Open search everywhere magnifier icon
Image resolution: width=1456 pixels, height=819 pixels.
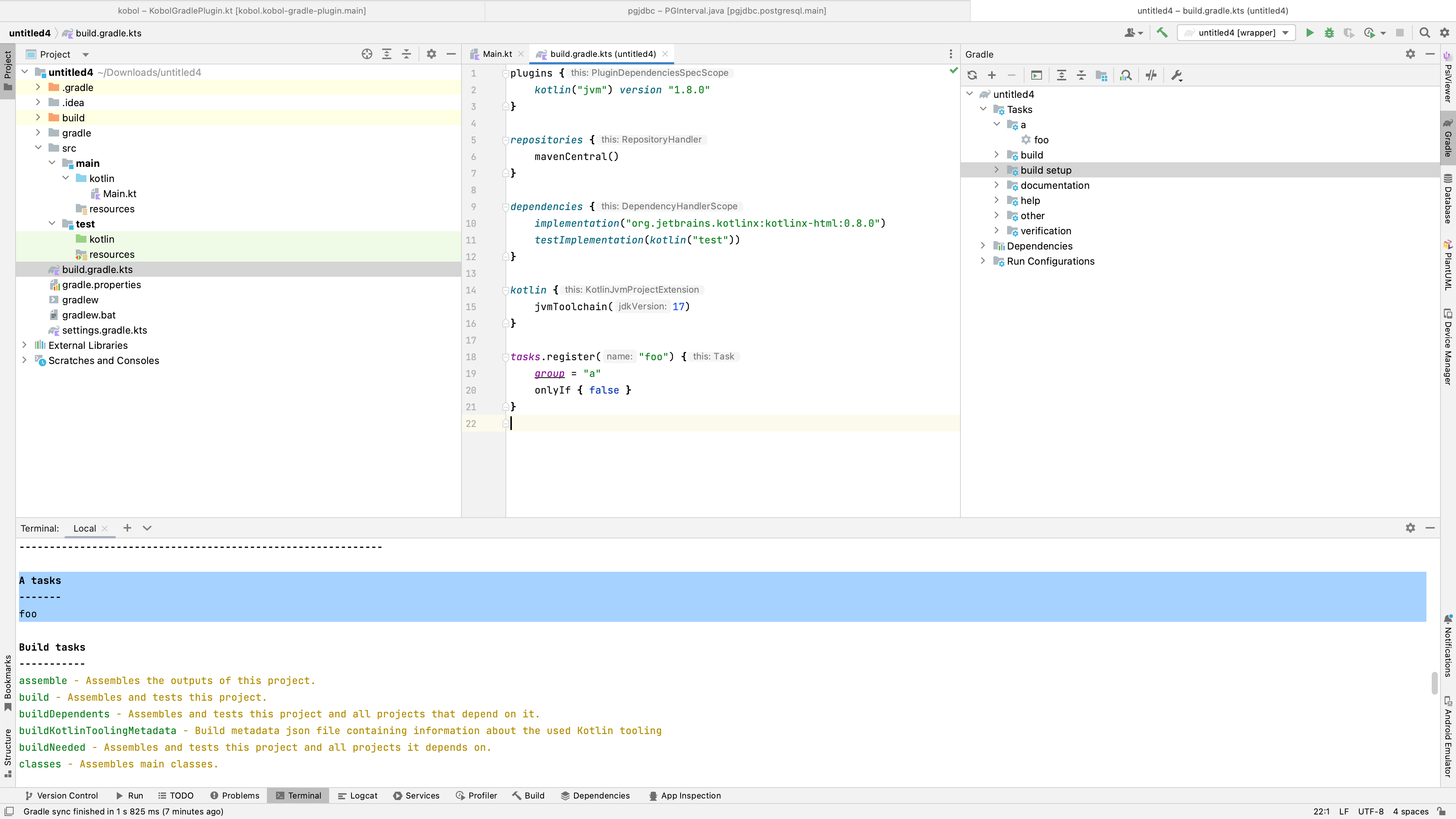pyautogui.click(x=1425, y=32)
